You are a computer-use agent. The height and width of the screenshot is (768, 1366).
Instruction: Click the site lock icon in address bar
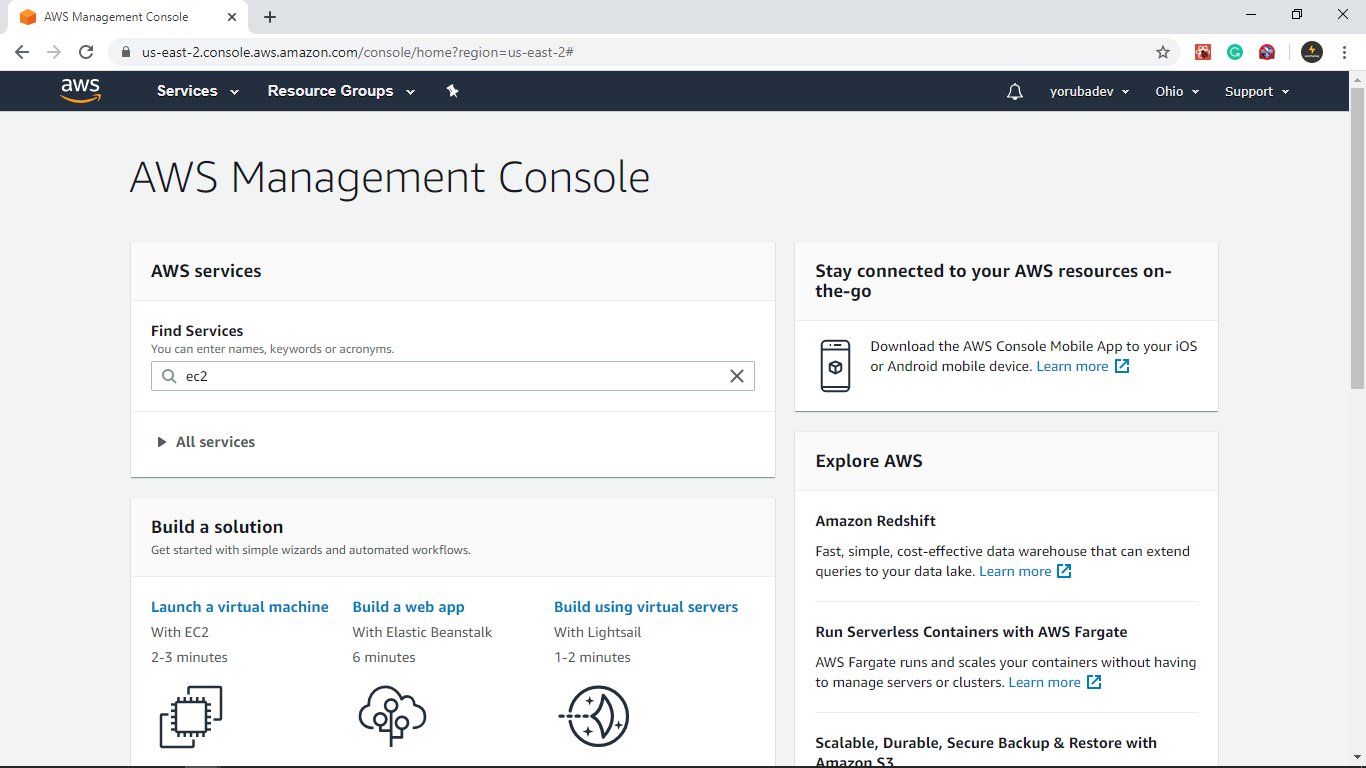click(x=125, y=52)
